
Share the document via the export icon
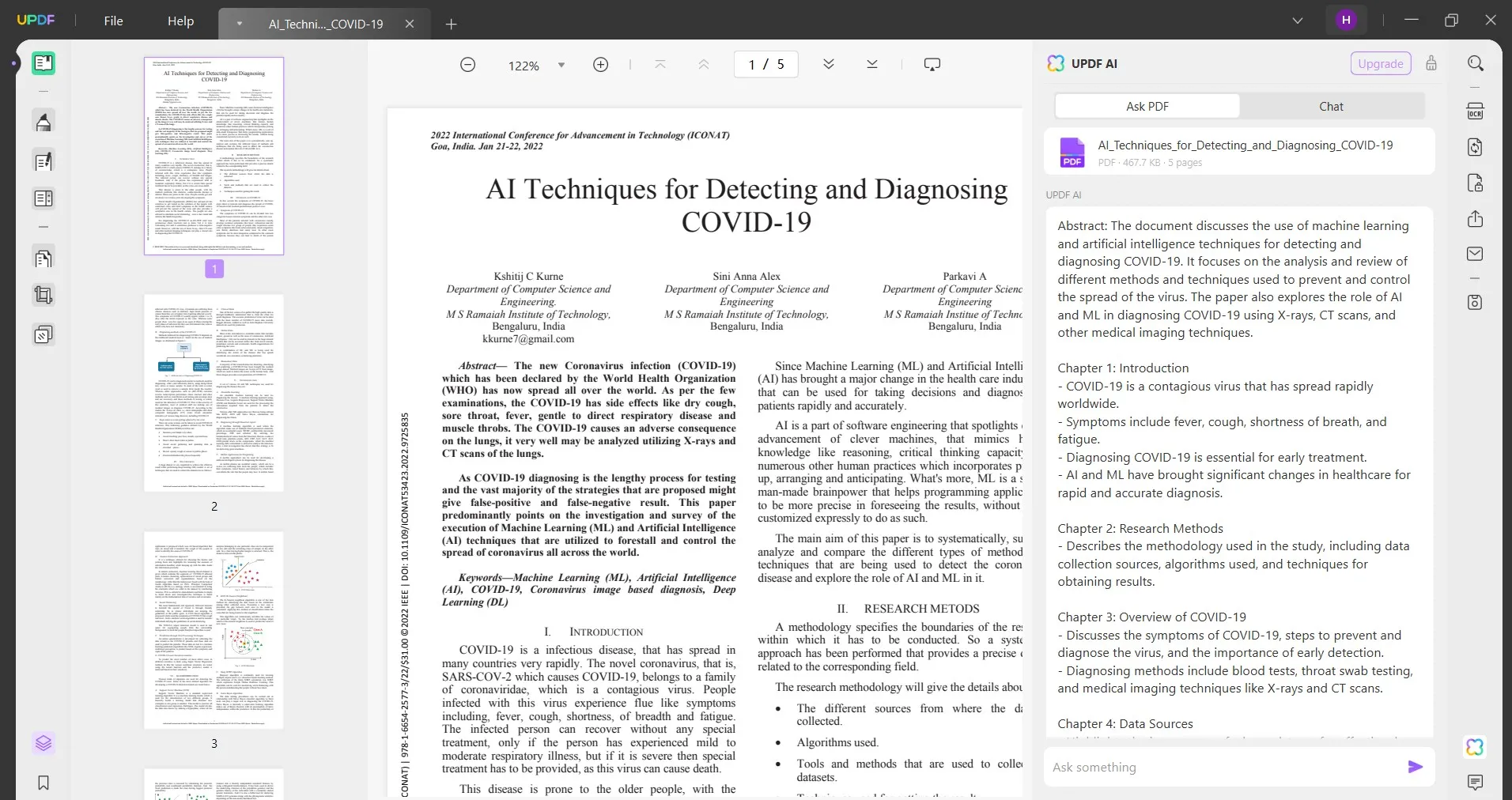point(1476,219)
